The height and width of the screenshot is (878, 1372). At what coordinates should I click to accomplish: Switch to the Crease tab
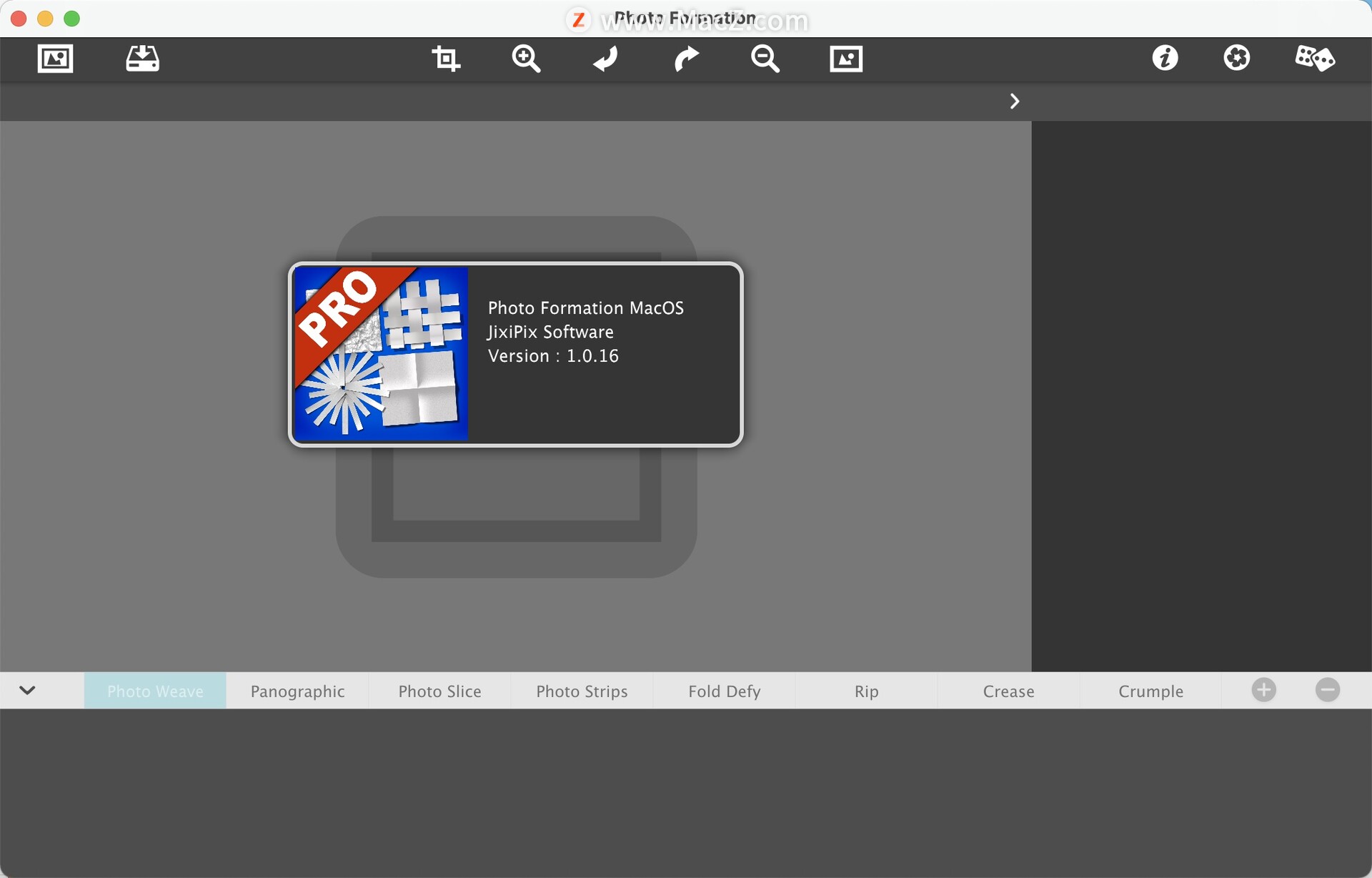point(1008,691)
